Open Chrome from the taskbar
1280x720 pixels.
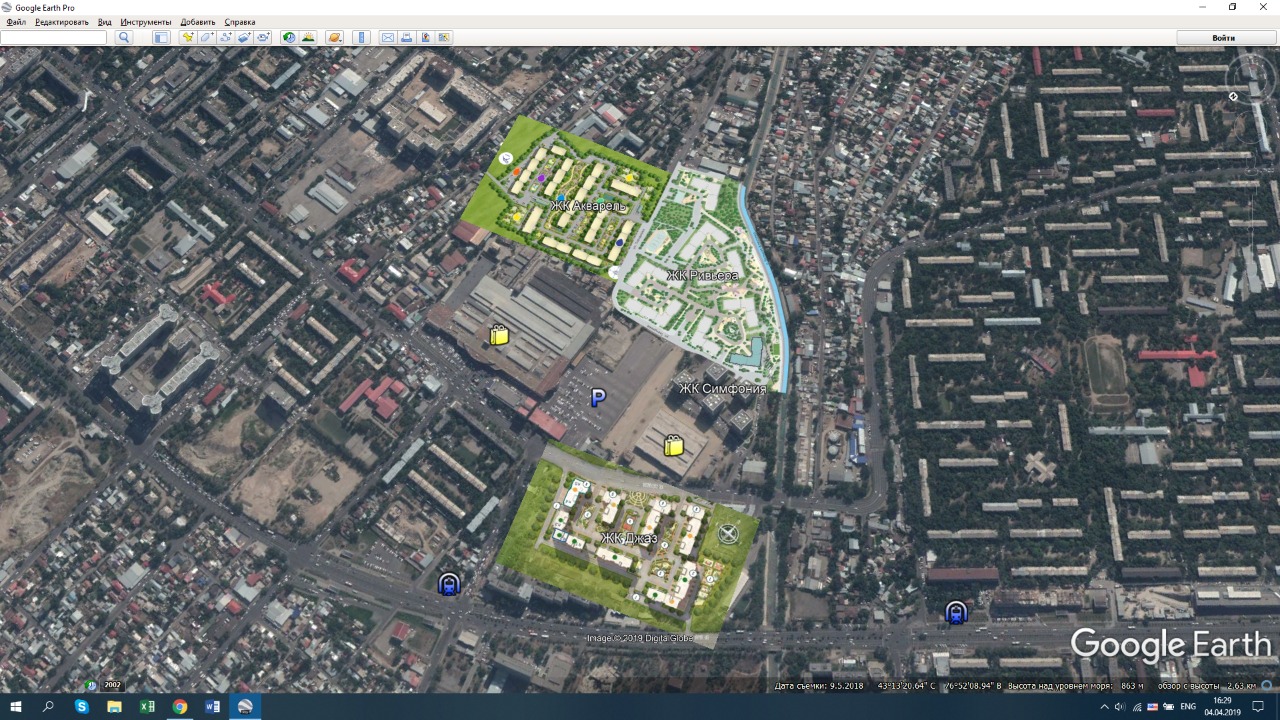180,706
